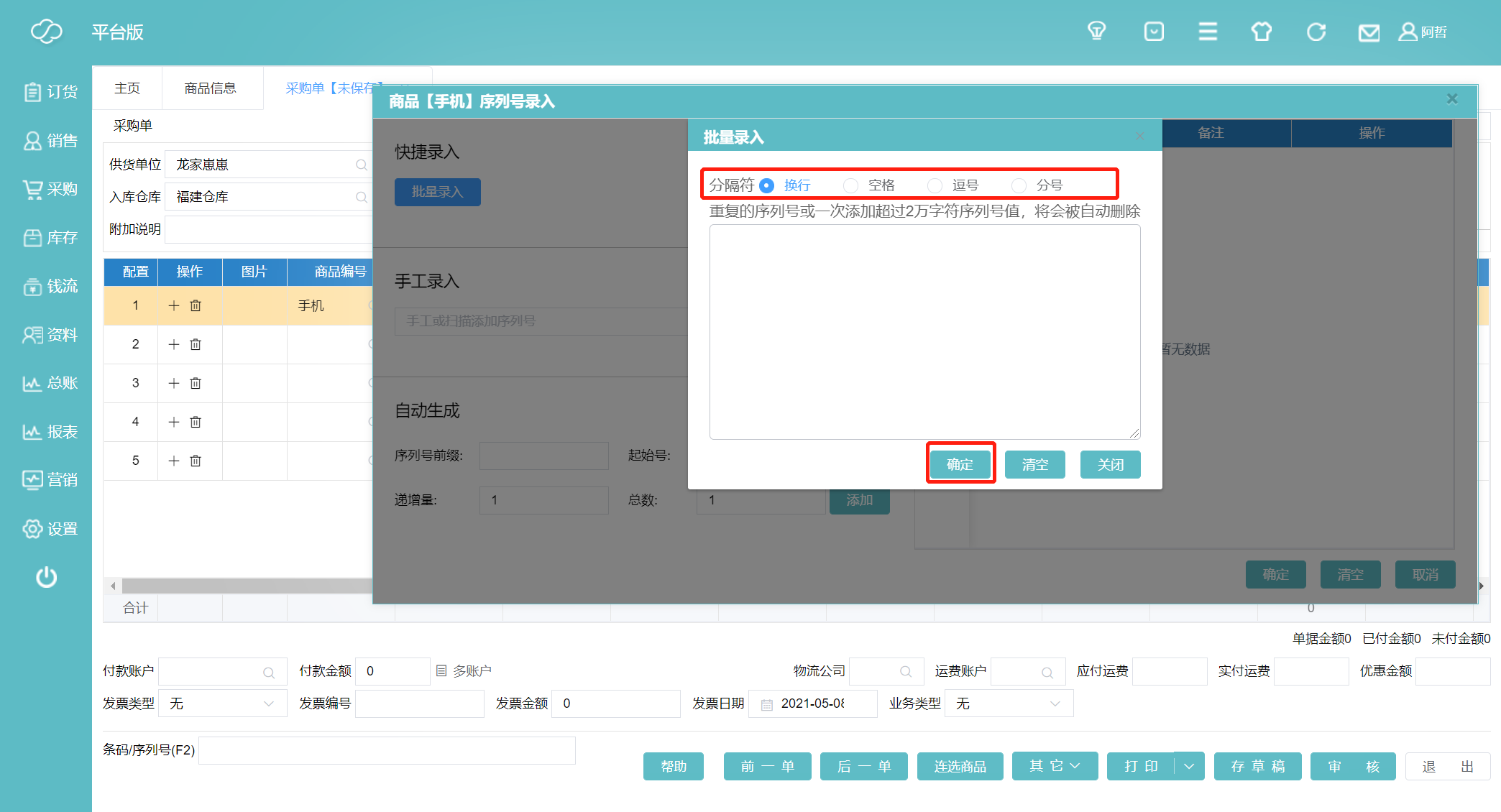Click the lightbulb tips icon in header
The height and width of the screenshot is (812, 1501).
[x=1096, y=32]
